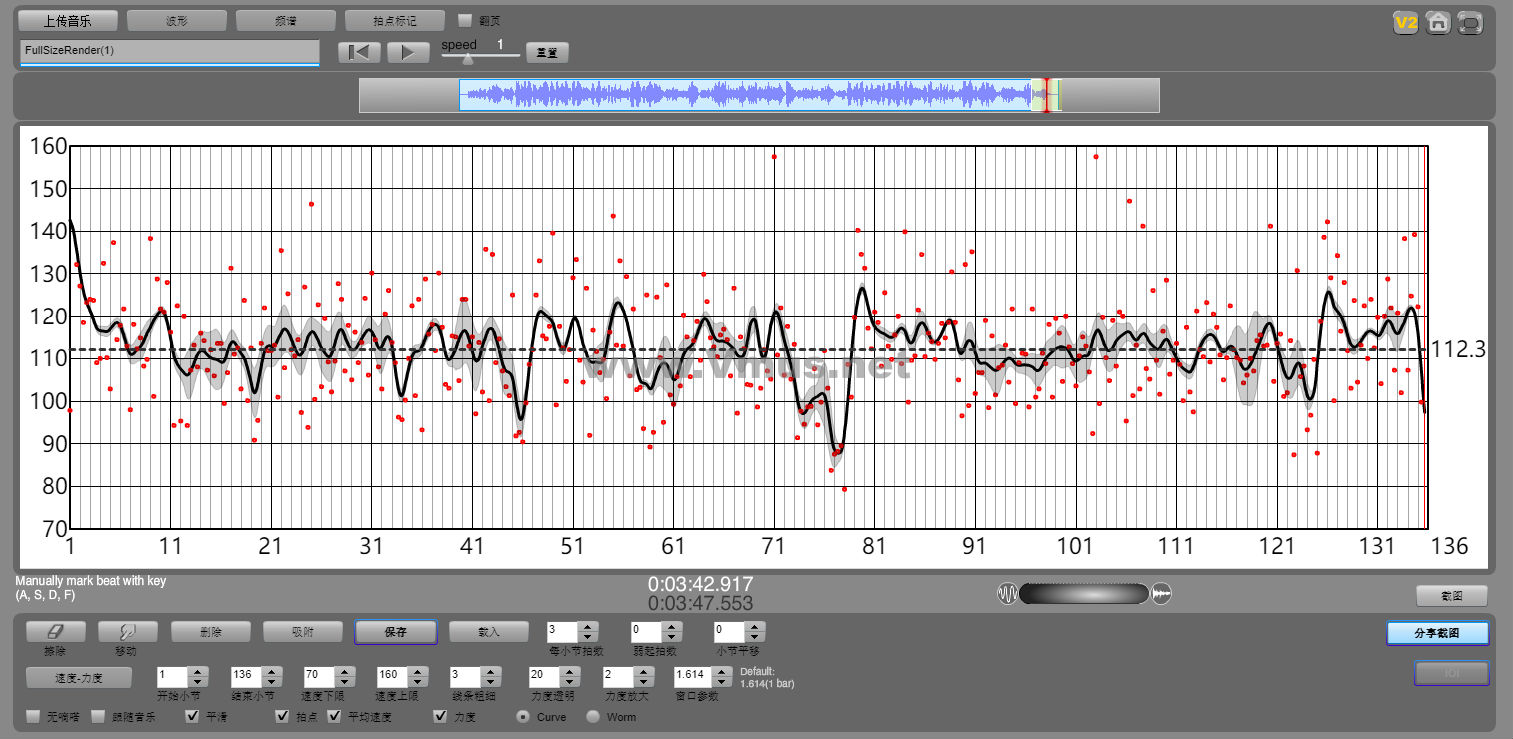Image resolution: width=1513 pixels, height=739 pixels.
Task: Click the V2 version icon
Action: pyautogui.click(x=1406, y=23)
